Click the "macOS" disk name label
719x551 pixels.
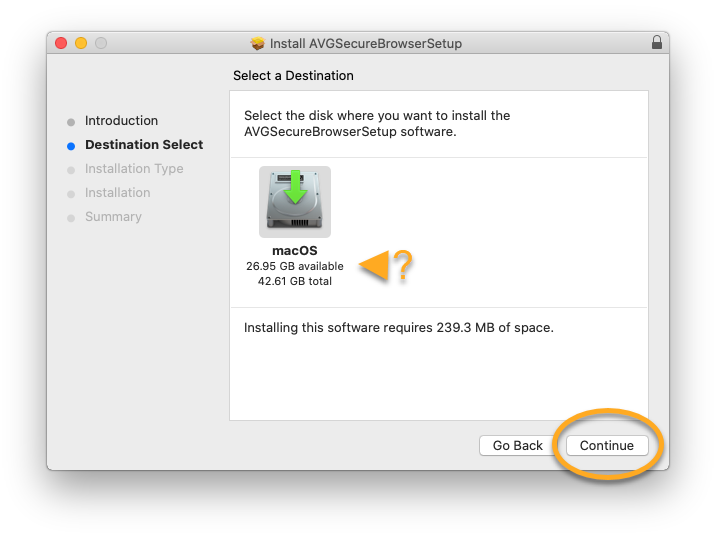pos(294,250)
